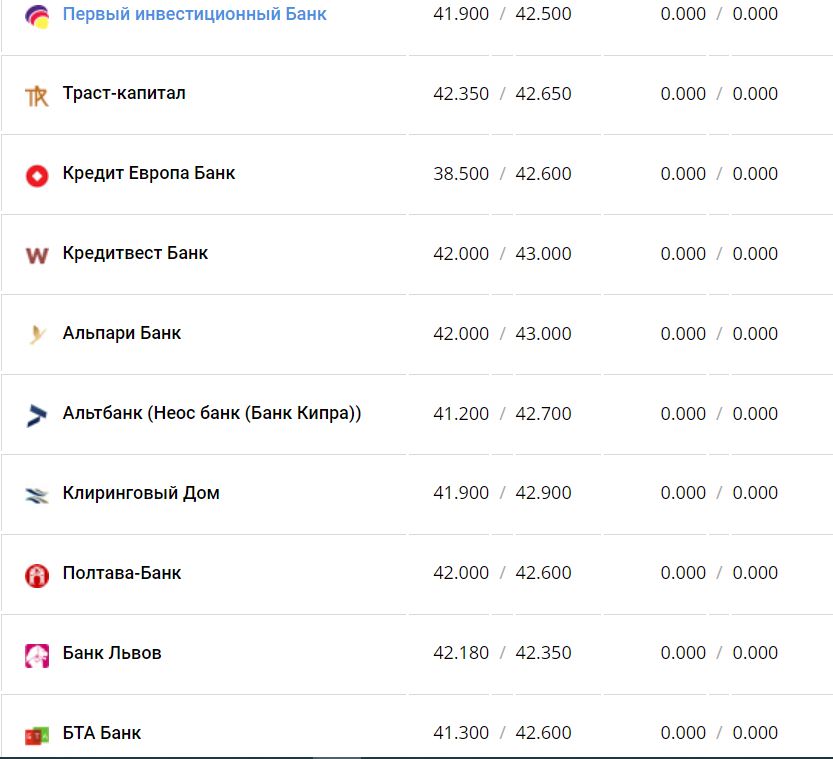
Task: Open the Траст-капитал bank name link
Action: tap(124, 93)
